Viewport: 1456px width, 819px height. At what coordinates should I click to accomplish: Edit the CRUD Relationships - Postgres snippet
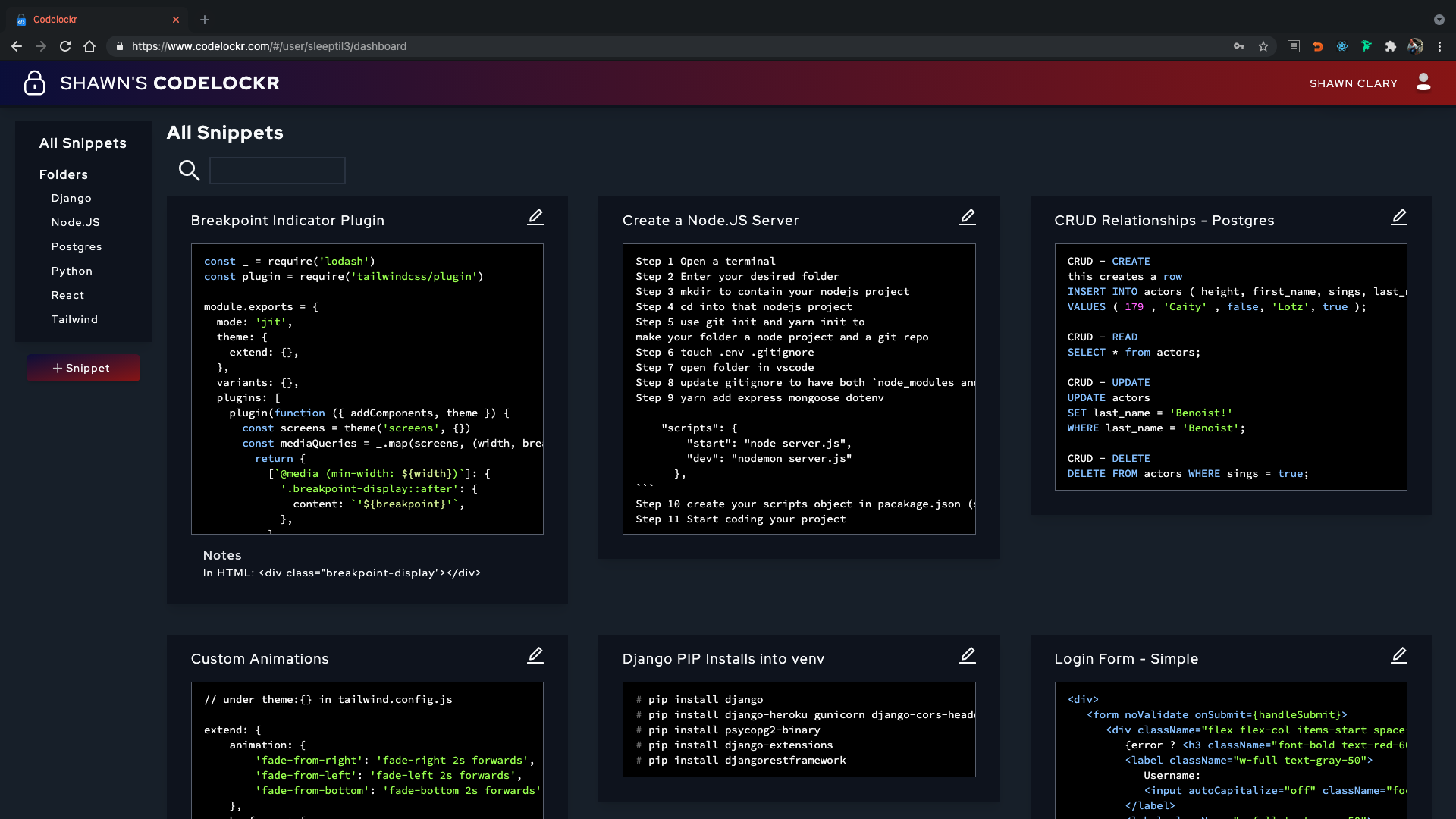[1398, 218]
